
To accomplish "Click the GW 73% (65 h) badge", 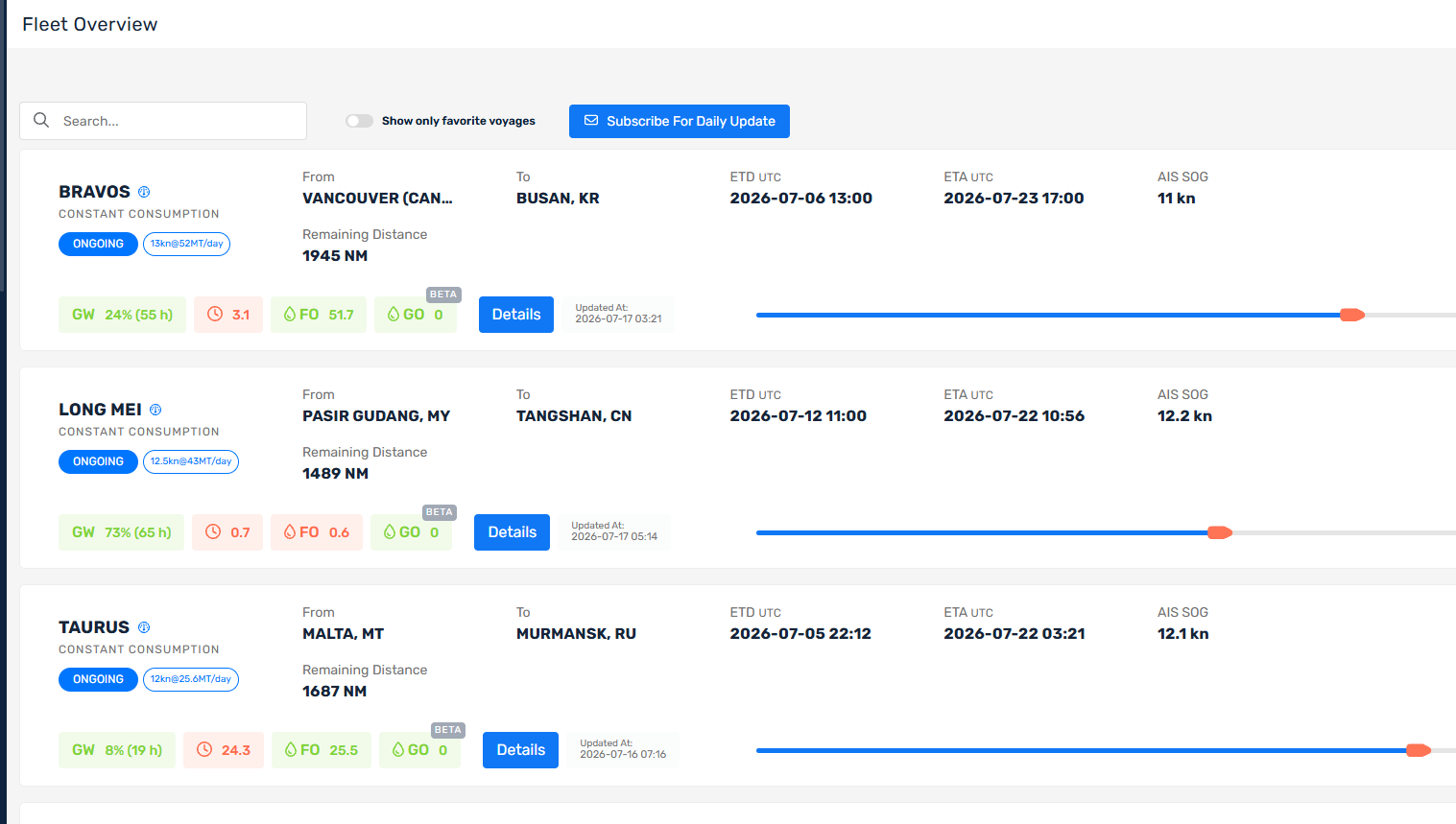I will click(x=121, y=532).
